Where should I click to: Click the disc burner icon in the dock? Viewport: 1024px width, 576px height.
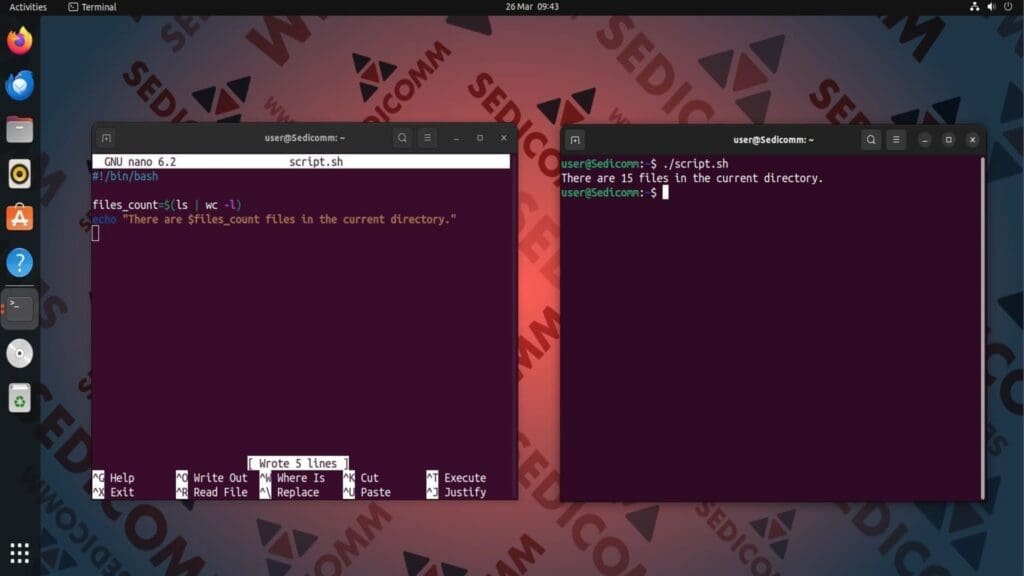pyautogui.click(x=19, y=353)
